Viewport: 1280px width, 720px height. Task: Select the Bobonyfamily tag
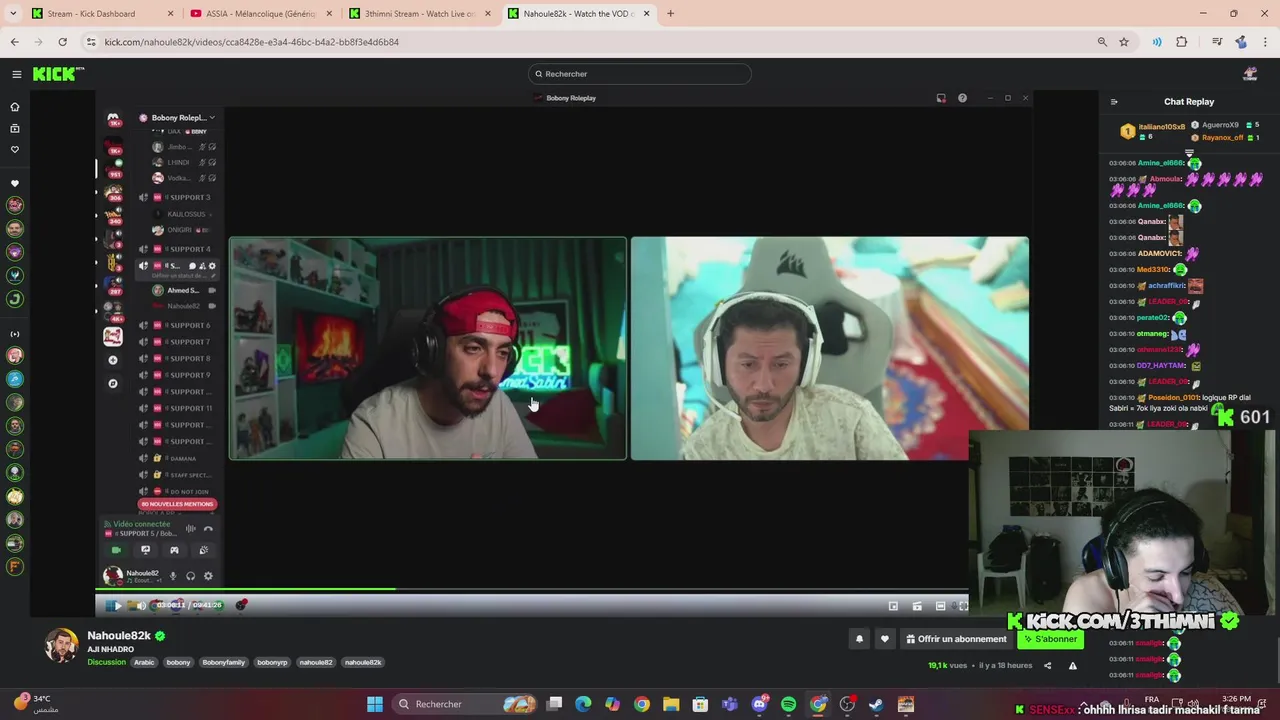point(223,662)
